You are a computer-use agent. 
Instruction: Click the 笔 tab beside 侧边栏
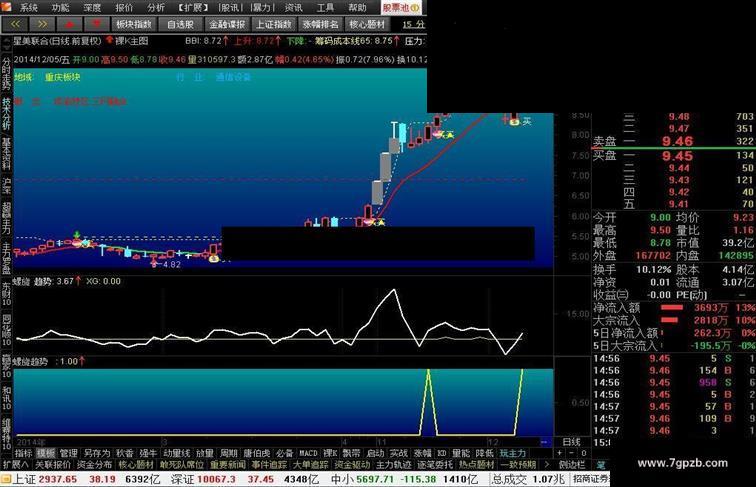pos(600,465)
